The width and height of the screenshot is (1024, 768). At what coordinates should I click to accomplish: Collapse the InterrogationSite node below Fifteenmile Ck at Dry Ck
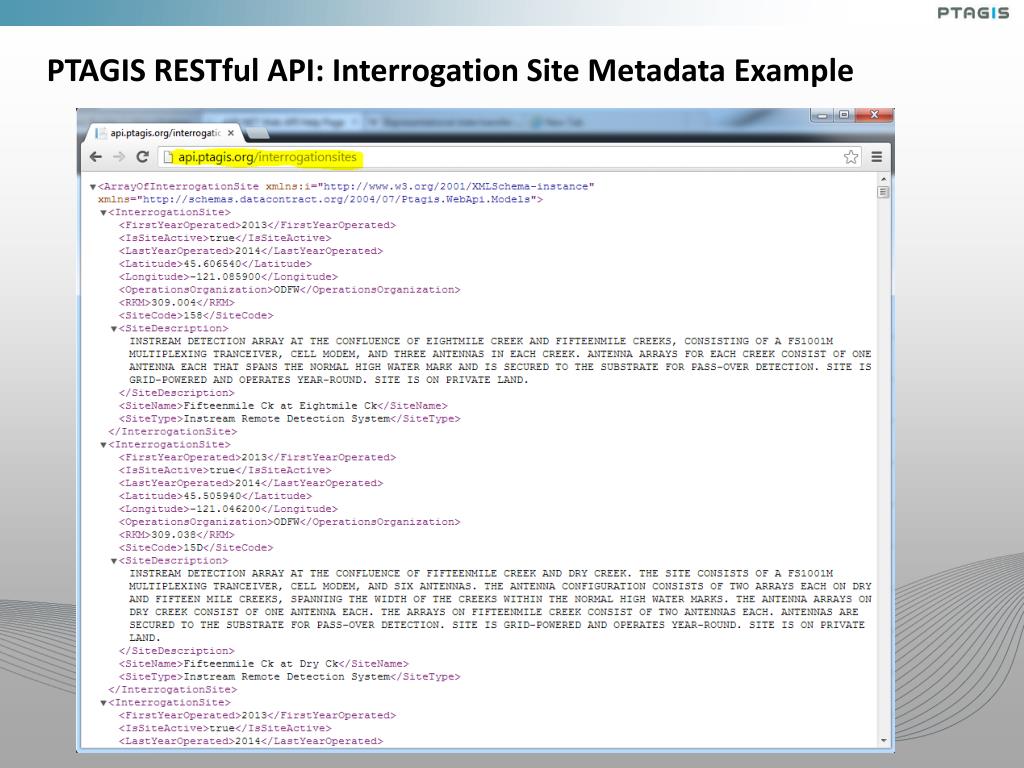click(x=103, y=703)
